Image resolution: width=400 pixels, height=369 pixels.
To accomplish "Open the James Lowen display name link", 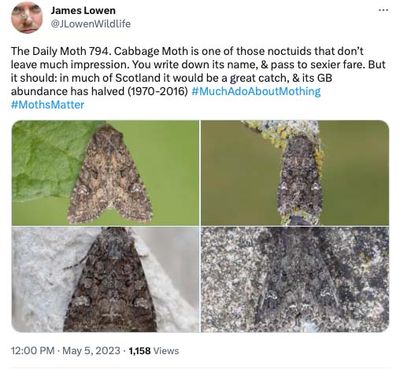I will 83,10.
